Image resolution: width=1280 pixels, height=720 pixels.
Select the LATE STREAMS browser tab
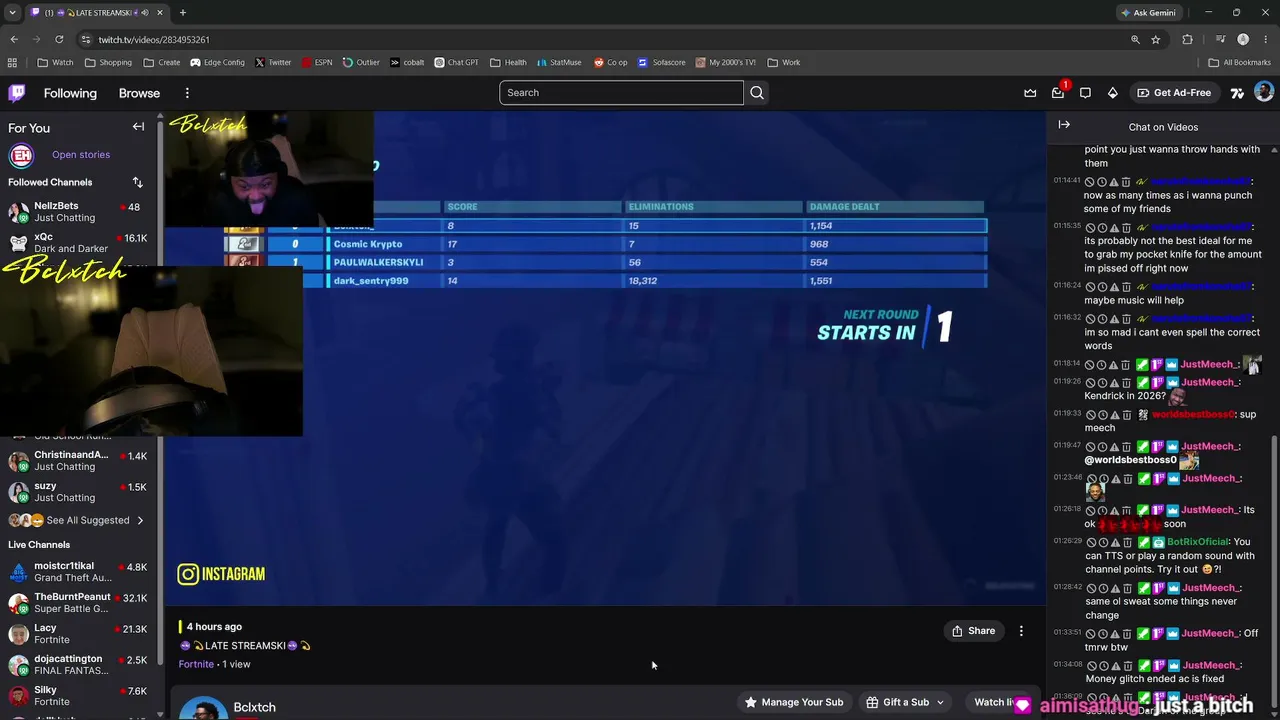96,13
